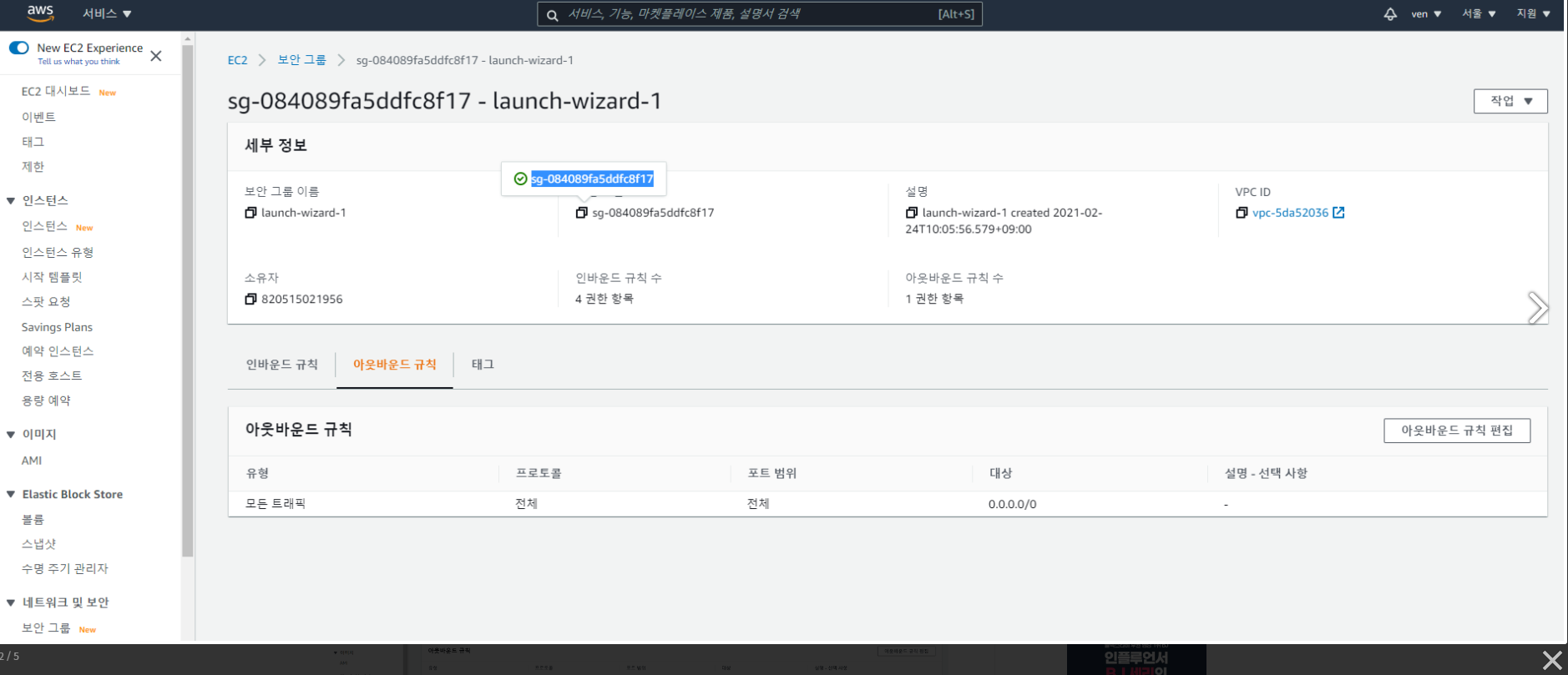Click the 포트 범위 column header

click(772, 473)
